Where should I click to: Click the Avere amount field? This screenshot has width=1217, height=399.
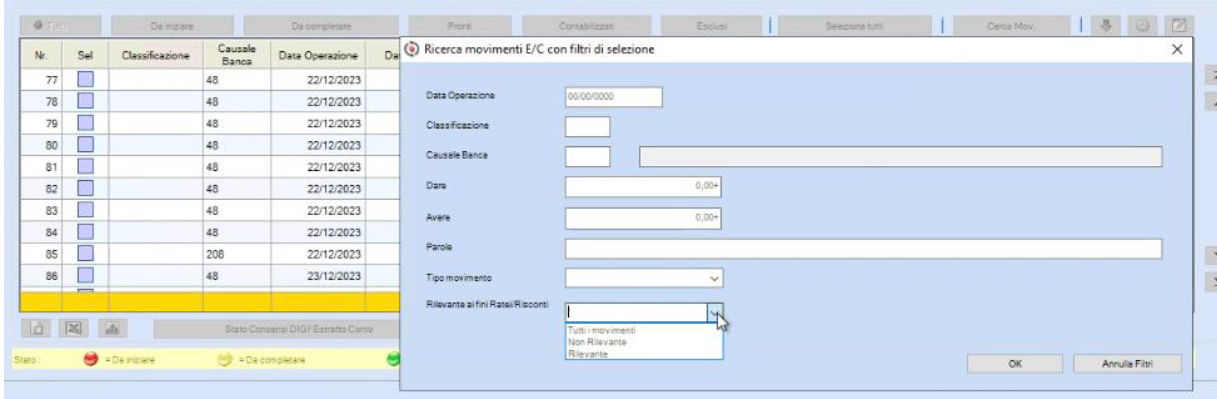click(643, 217)
